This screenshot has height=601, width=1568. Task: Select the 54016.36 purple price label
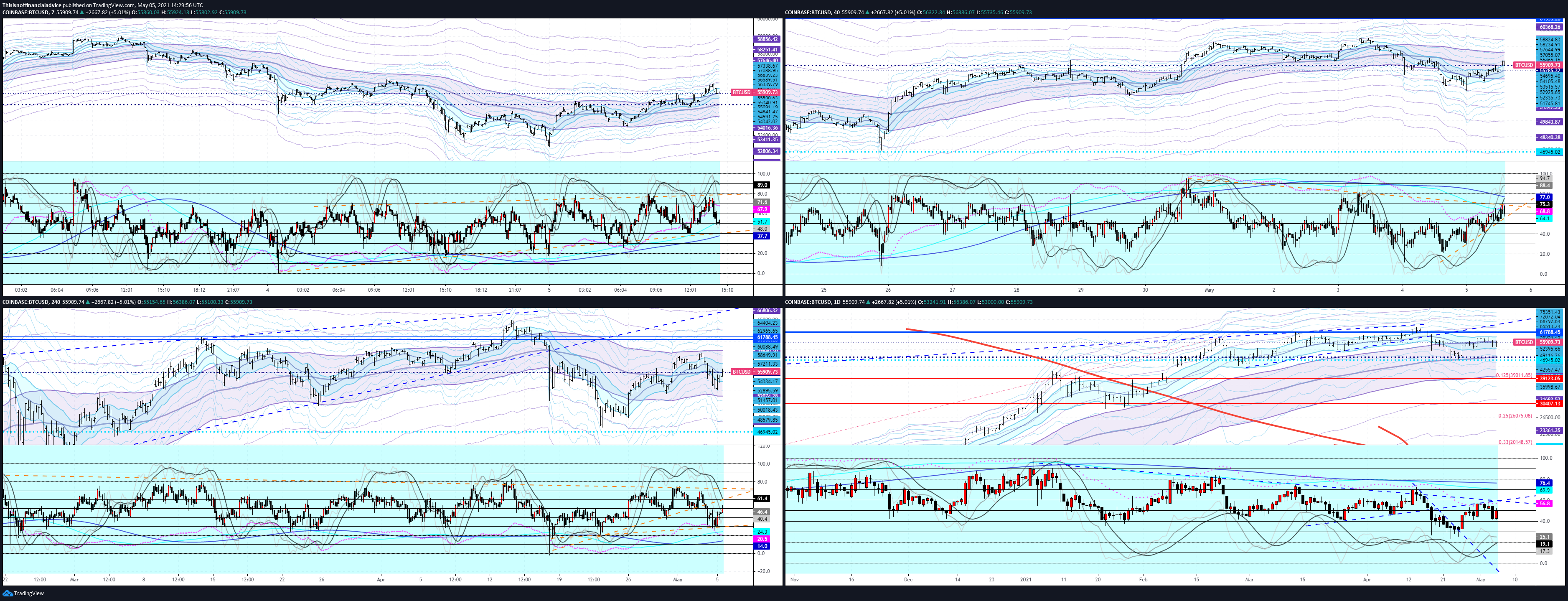767,128
